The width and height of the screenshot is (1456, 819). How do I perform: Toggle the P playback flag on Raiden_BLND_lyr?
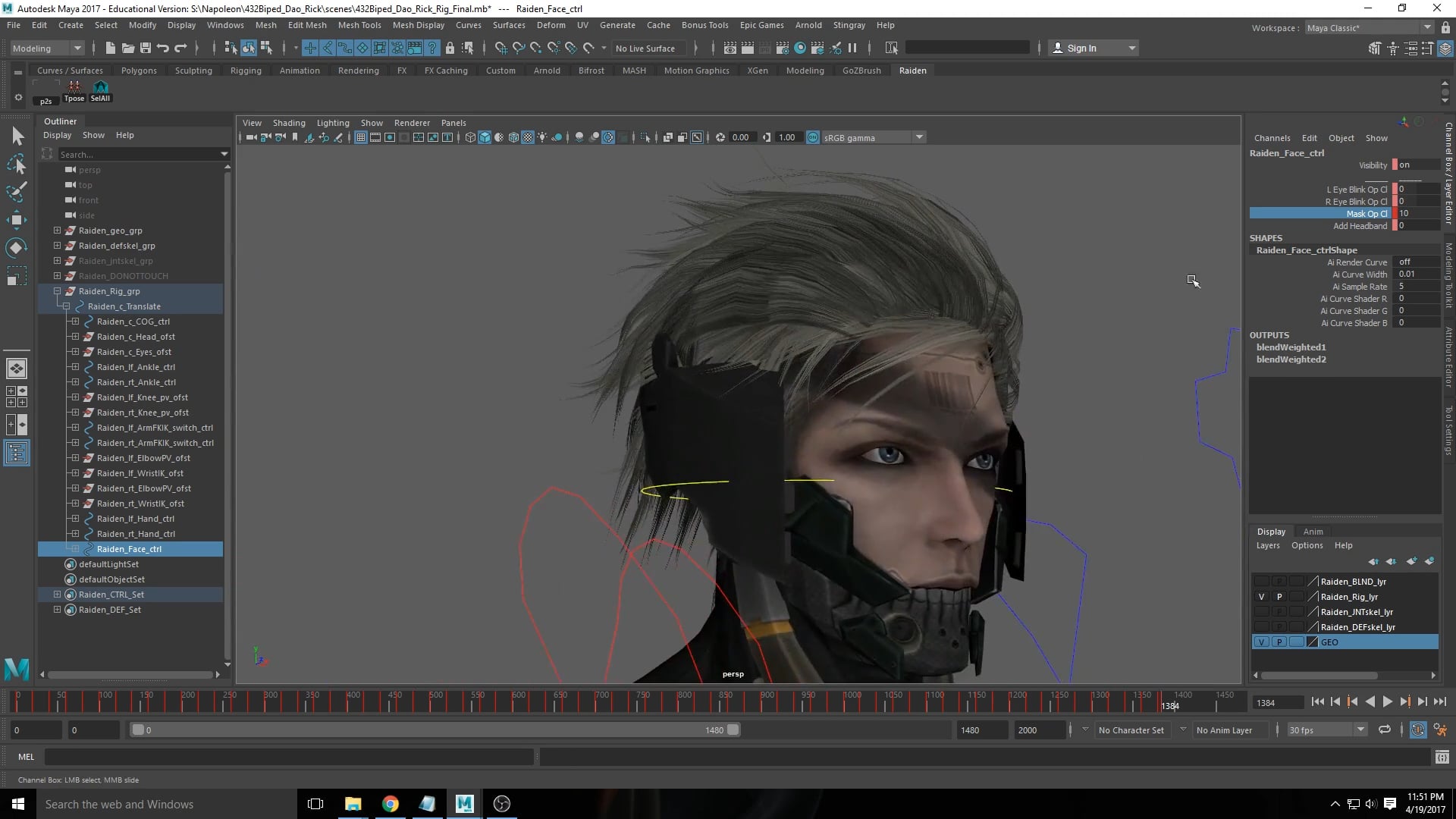[x=1279, y=581]
